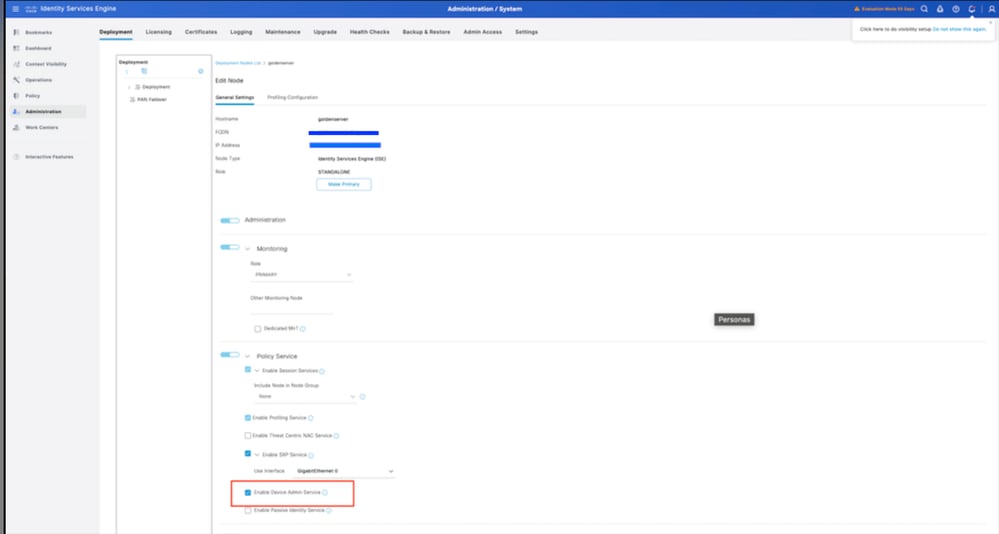Close the visibility setup popup
This screenshot has height=534, width=999.
pyautogui.click(x=991, y=23)
